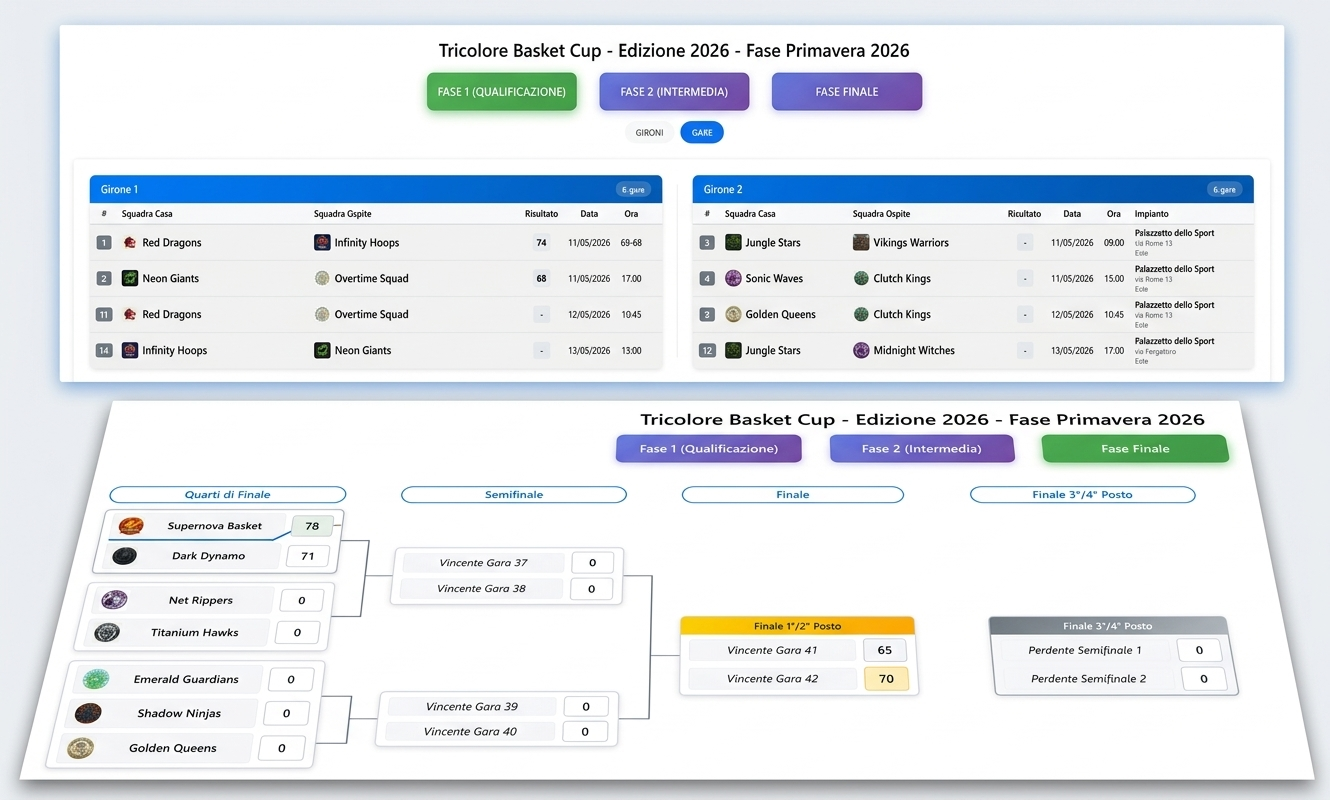The height and width of the screenshot is (800, 1330).
Task: Click the Dark Dynamo team logo
Action: [x=125, y=556]
